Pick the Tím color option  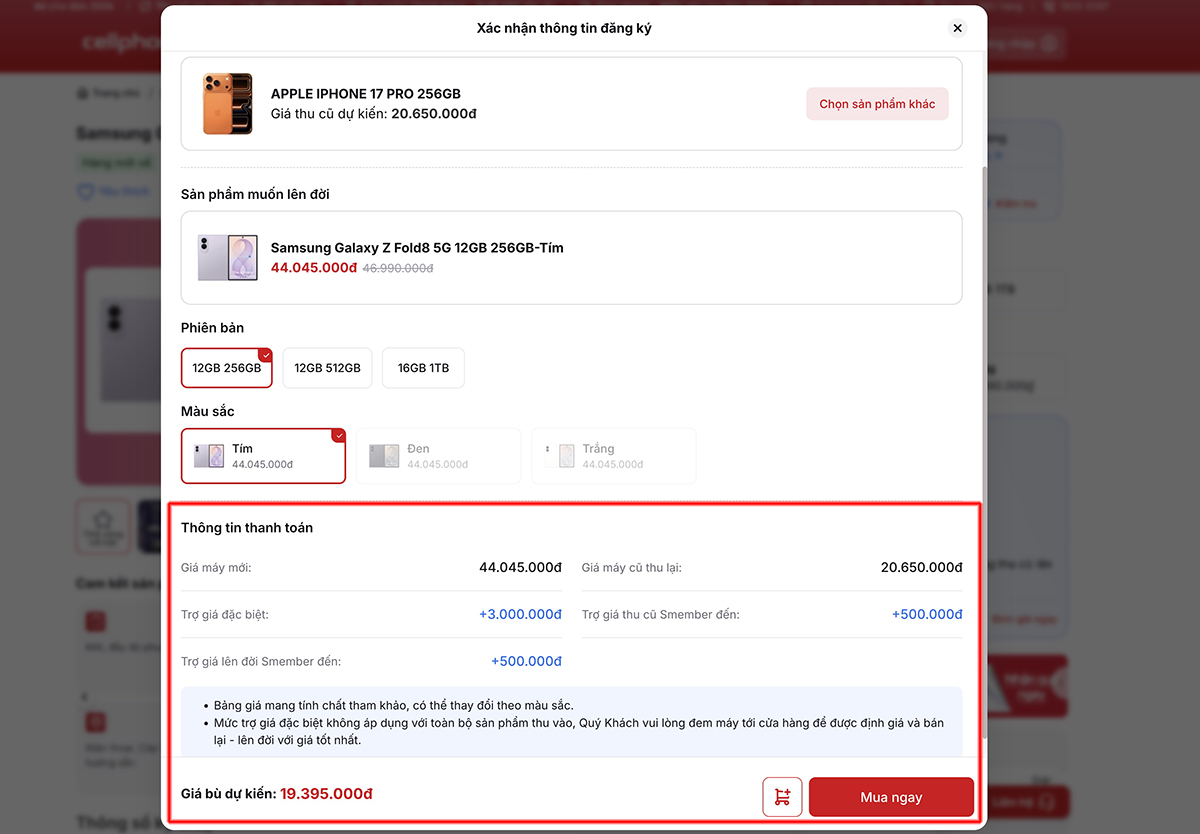[x=263, y=456]
